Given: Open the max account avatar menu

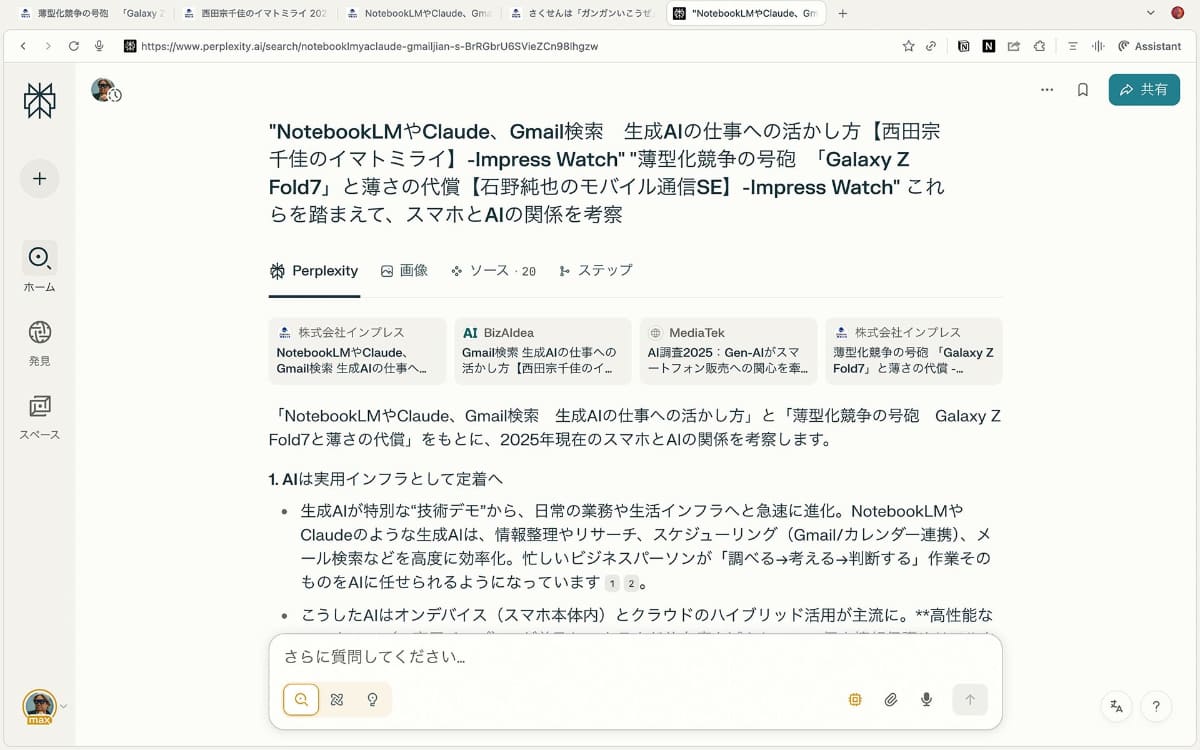Looking at the screenshot, I should pyautogui.click(x=39, y=706).
